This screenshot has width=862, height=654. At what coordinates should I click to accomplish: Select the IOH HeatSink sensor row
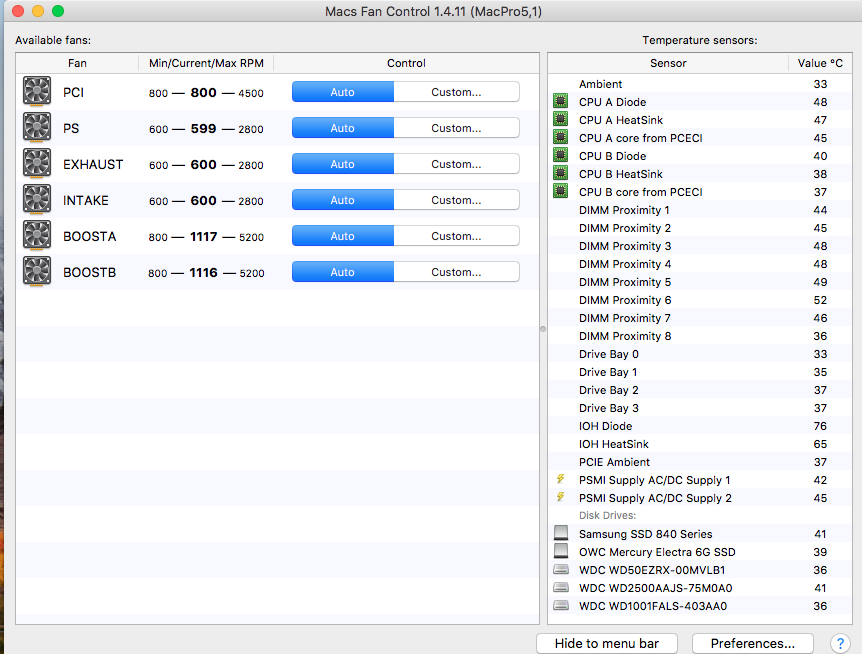[x=700, y=444]
